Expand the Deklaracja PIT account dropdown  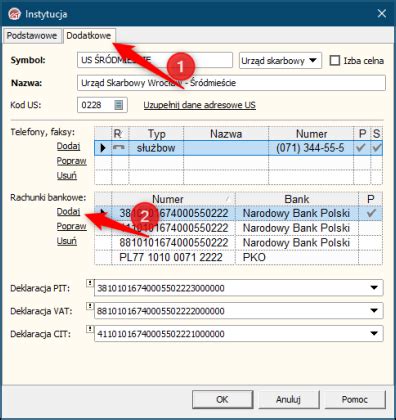[x=374, y=288]
